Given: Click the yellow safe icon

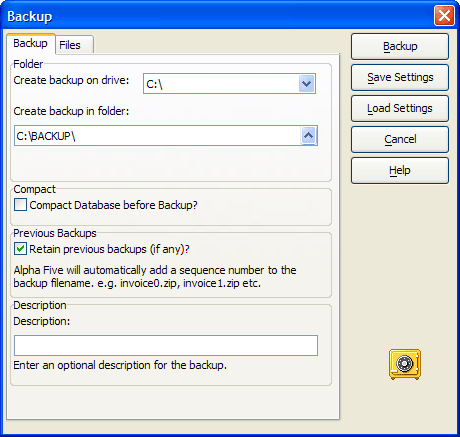Looking at the screenshot, I should 405,364.
